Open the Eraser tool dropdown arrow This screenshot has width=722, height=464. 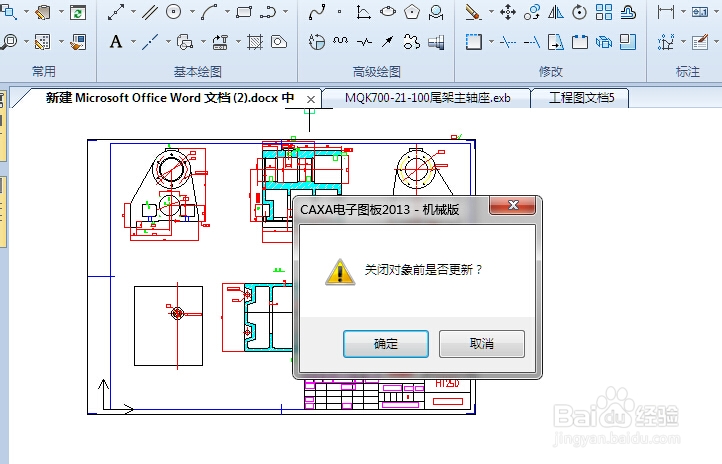point(491,12)
